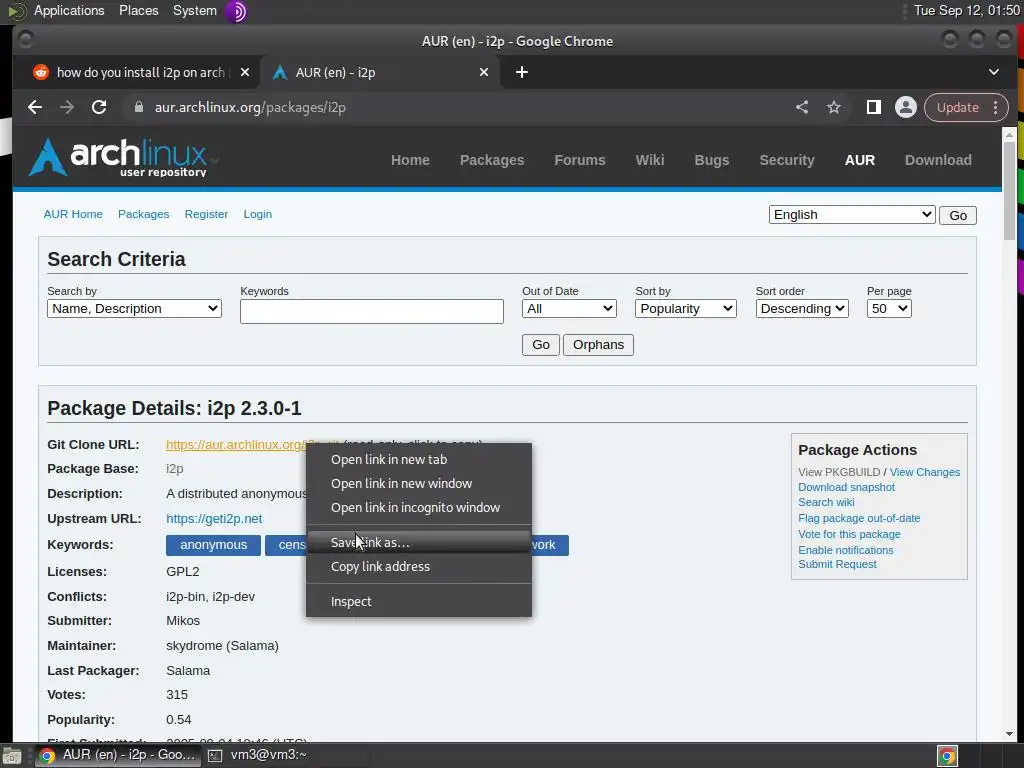Open the Download nav link
This screenshot has width=1024, height=768.
(938, 160)
